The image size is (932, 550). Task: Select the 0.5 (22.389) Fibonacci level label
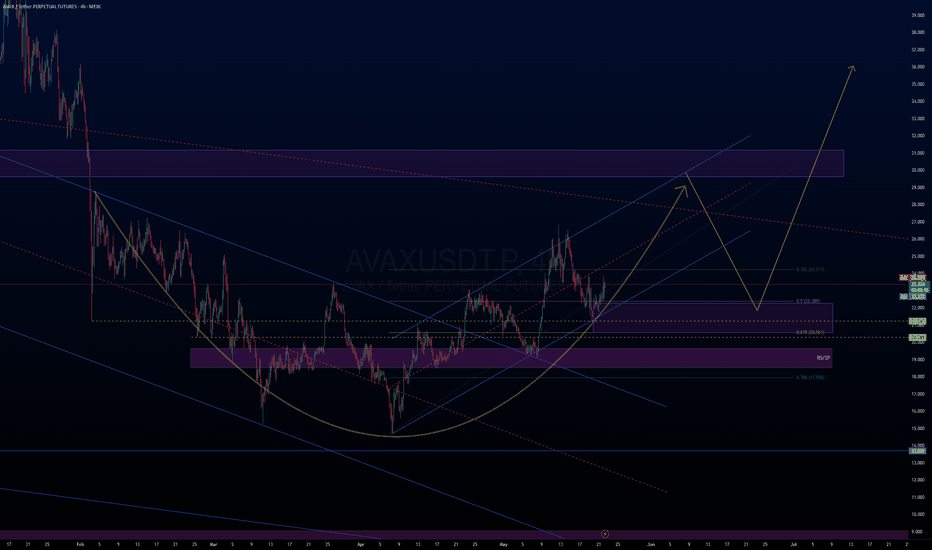[808, 301]
